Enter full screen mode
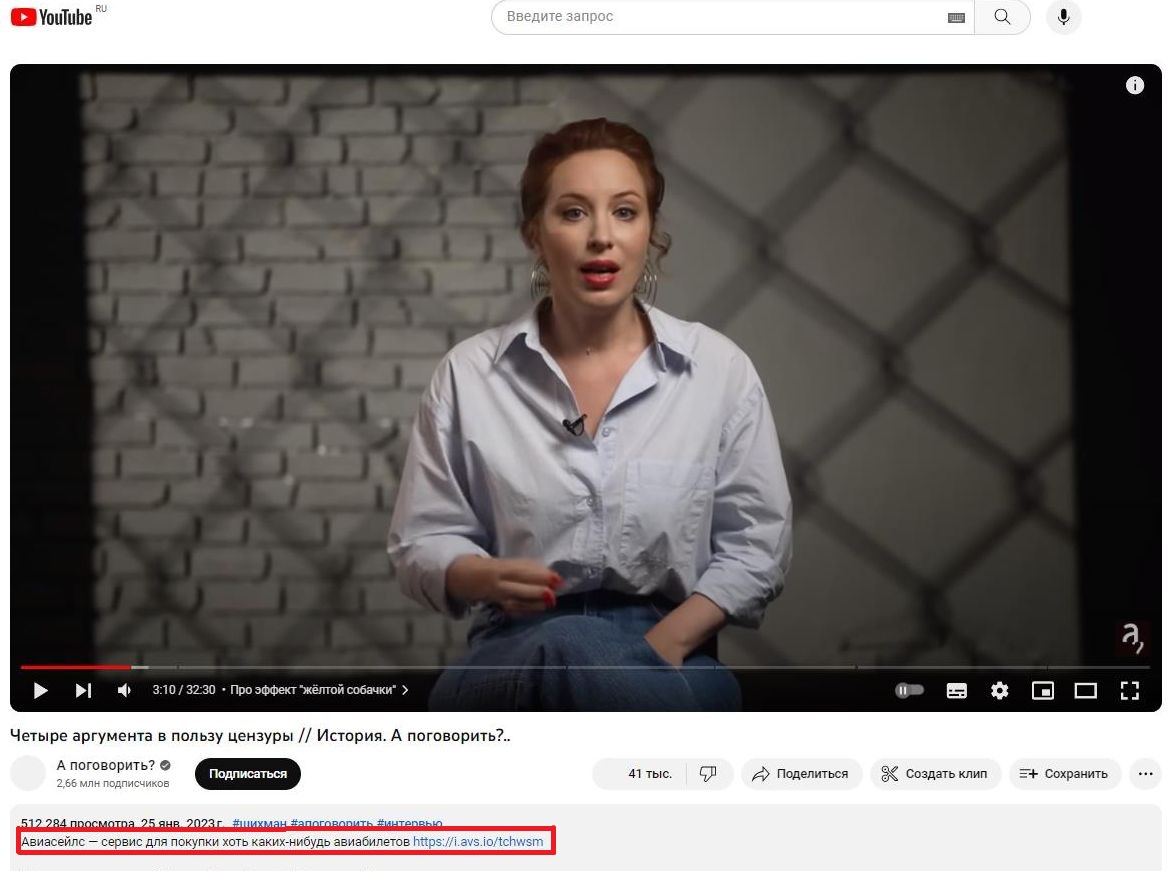The width and height of the screenshot is (1171, 871). point(1129,690)
